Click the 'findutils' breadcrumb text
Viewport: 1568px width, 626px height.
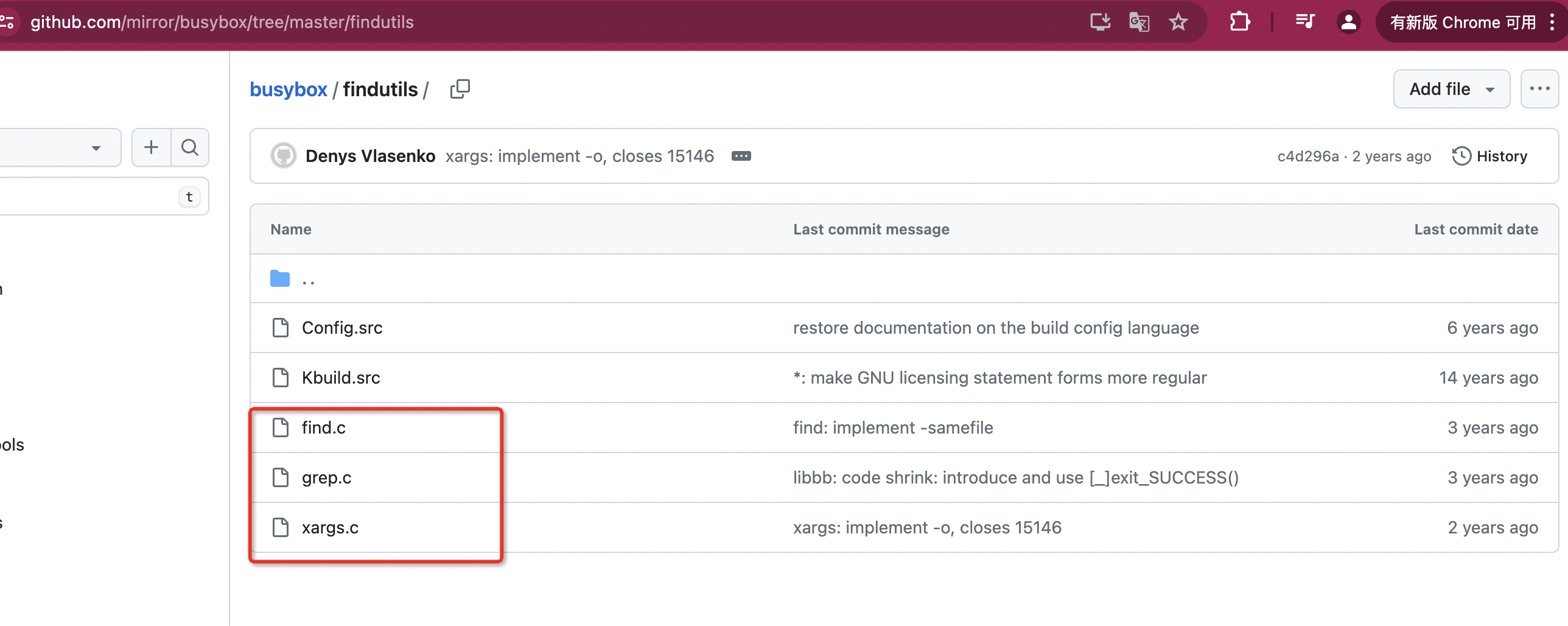click(380, 90)
